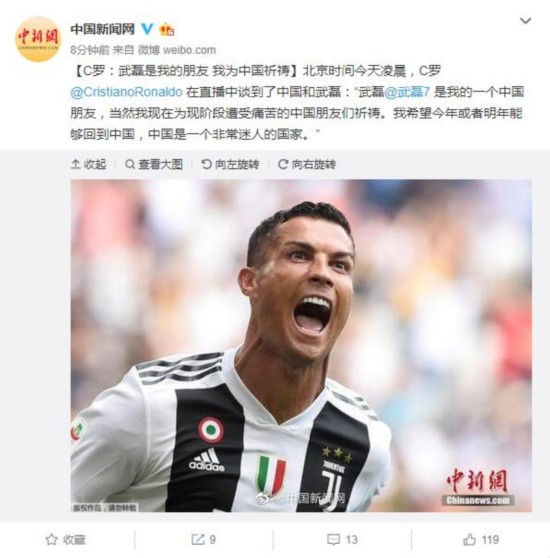Click the blue verified V badge
Image resolution: width=550 pixels, height=558 pixels.
[147, 29]
